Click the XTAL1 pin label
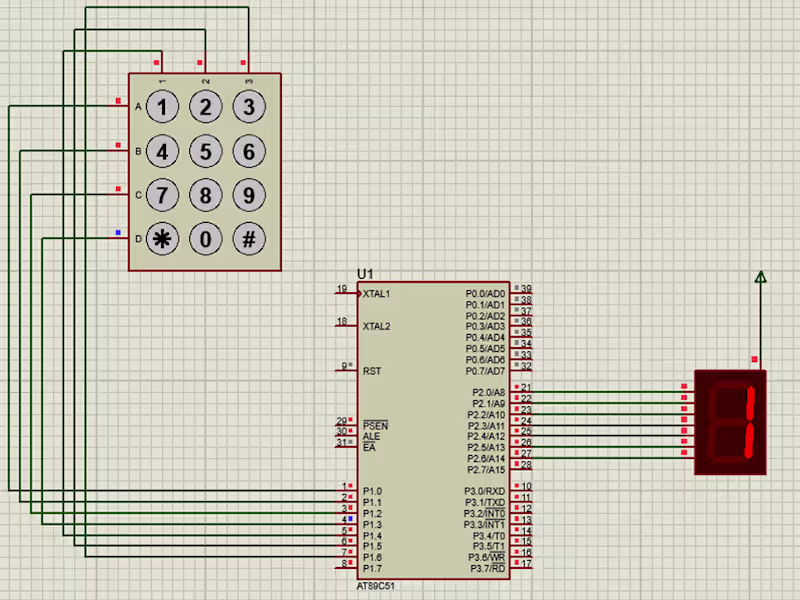 (376, 294)
